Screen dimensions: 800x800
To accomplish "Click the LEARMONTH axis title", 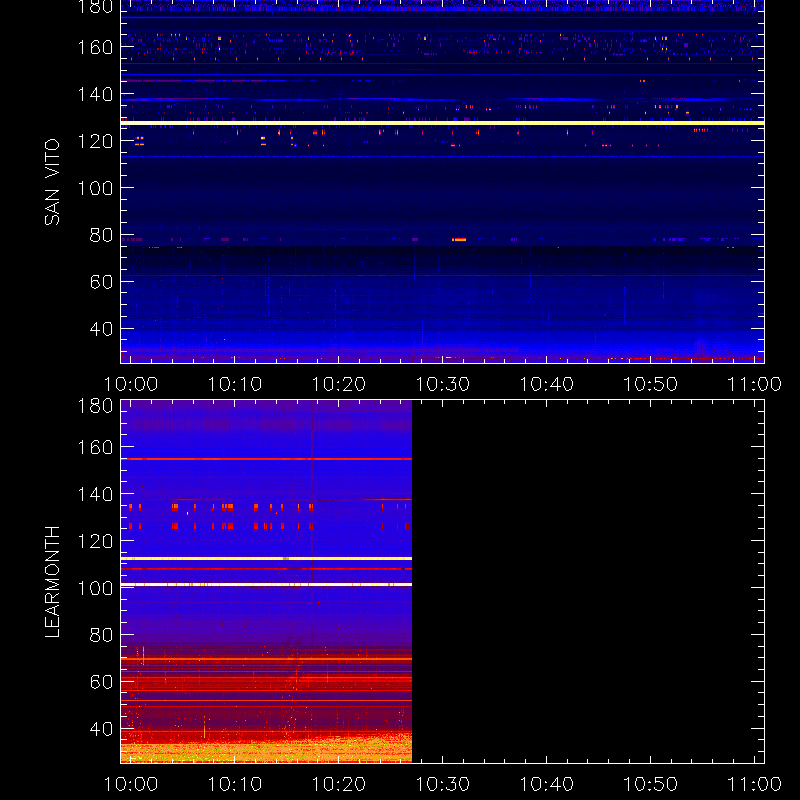I will tap(52, 582).
